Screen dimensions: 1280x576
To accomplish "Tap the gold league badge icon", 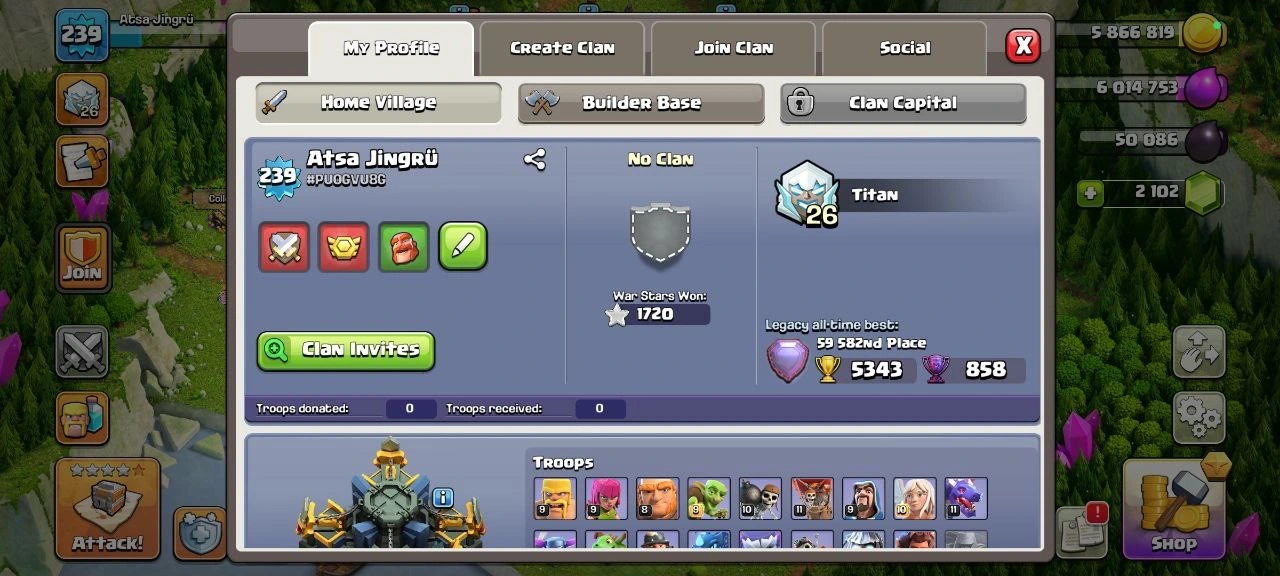I will click(x=344, y=247).
